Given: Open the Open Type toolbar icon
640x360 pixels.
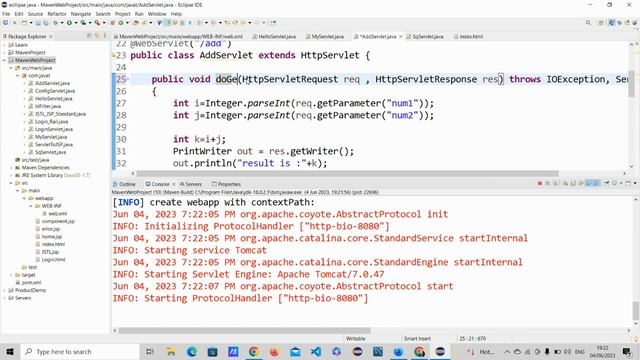Looking at the screenshot, I should 135,23.
